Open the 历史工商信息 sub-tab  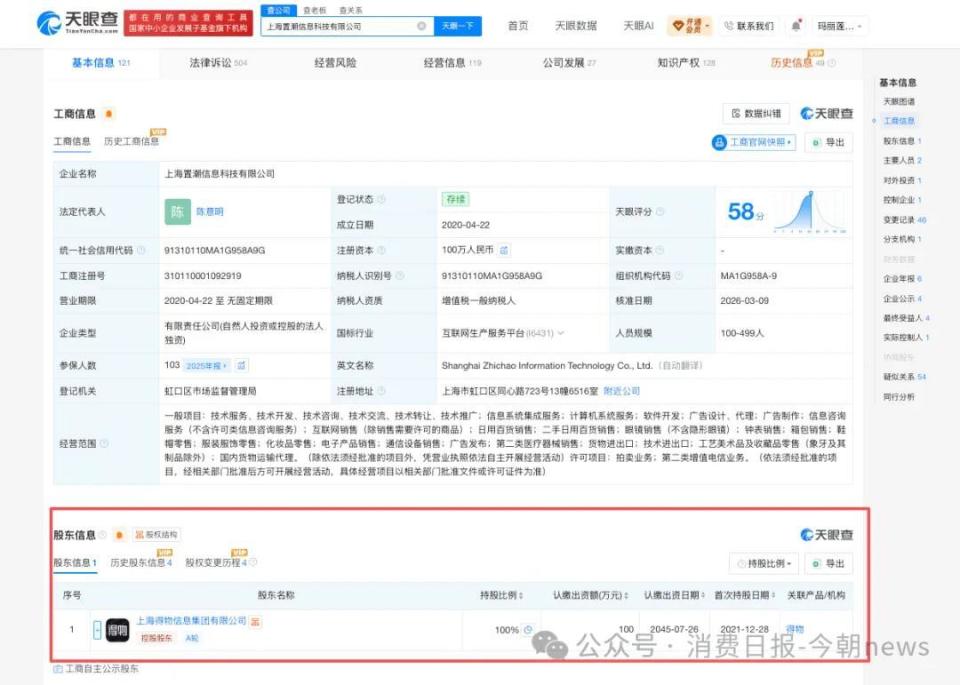point(132,141)
